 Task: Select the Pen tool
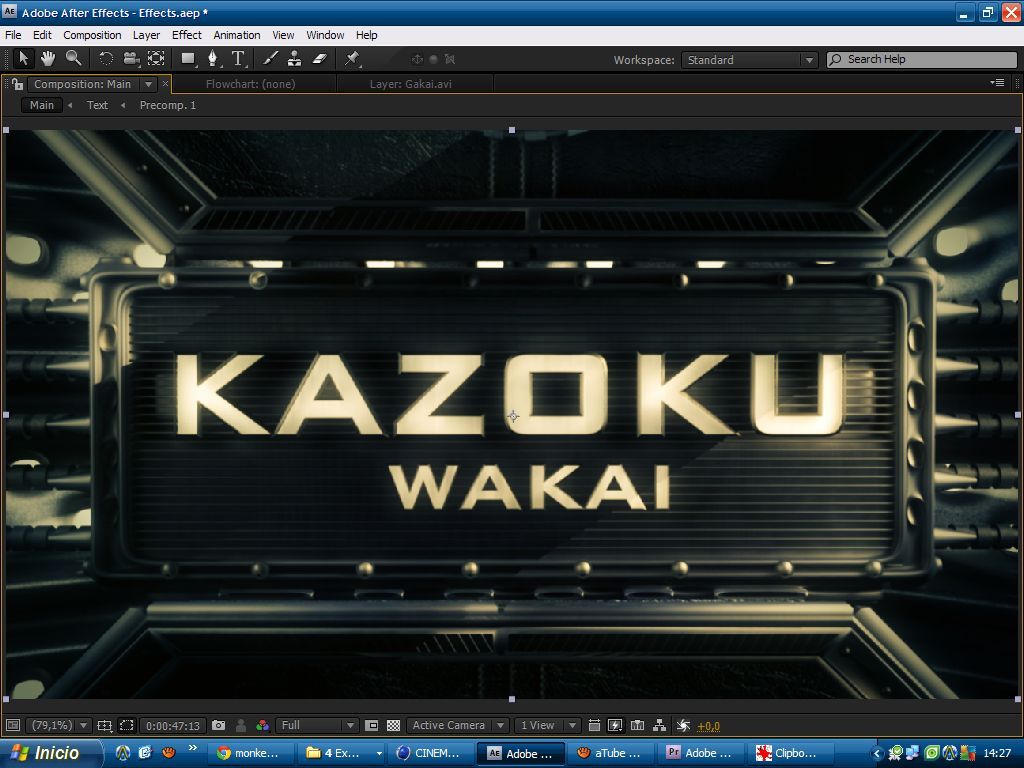click(x=213, y=59)
